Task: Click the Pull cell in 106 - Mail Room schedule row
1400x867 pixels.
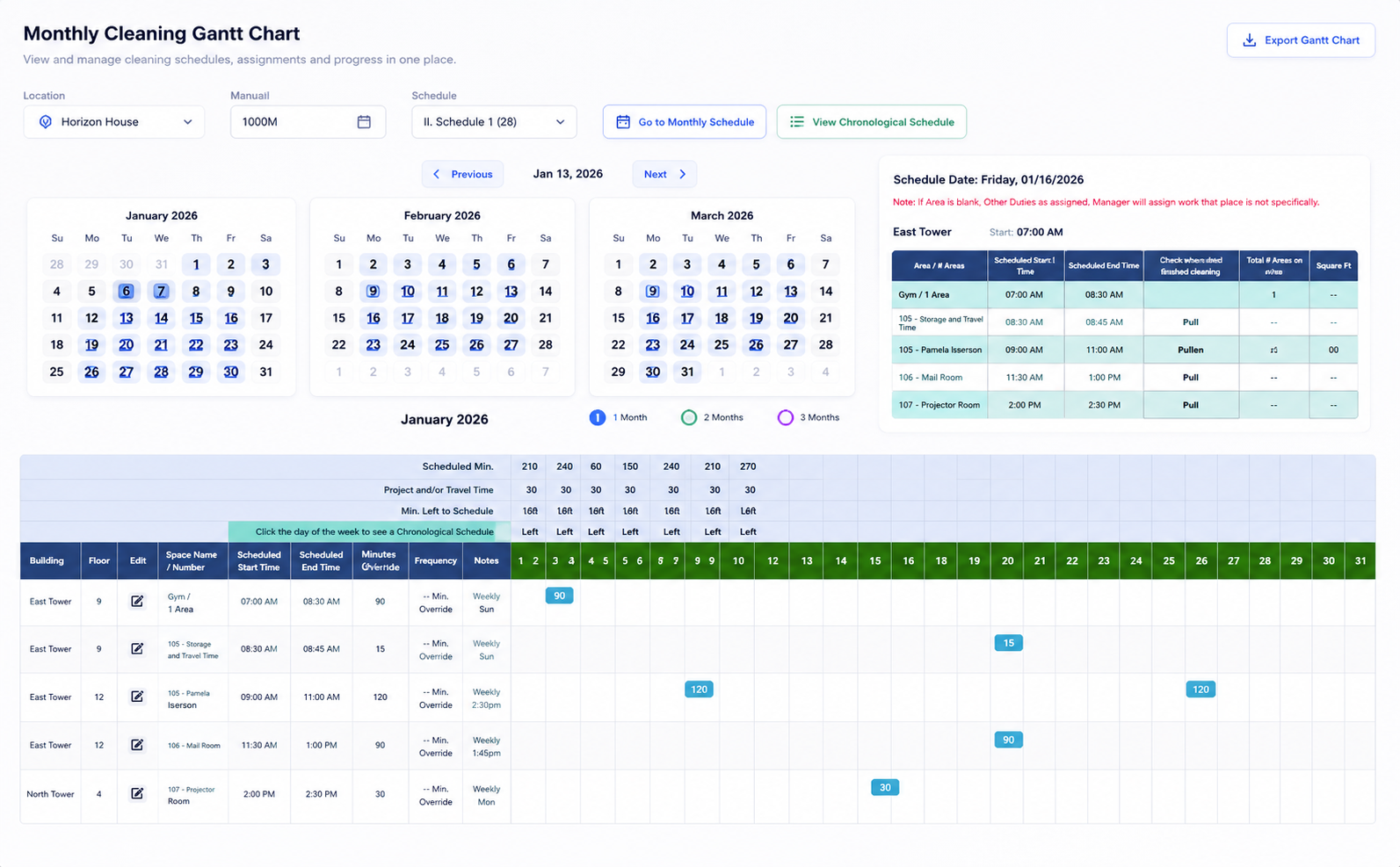Action: click(x=1191, y=378)
